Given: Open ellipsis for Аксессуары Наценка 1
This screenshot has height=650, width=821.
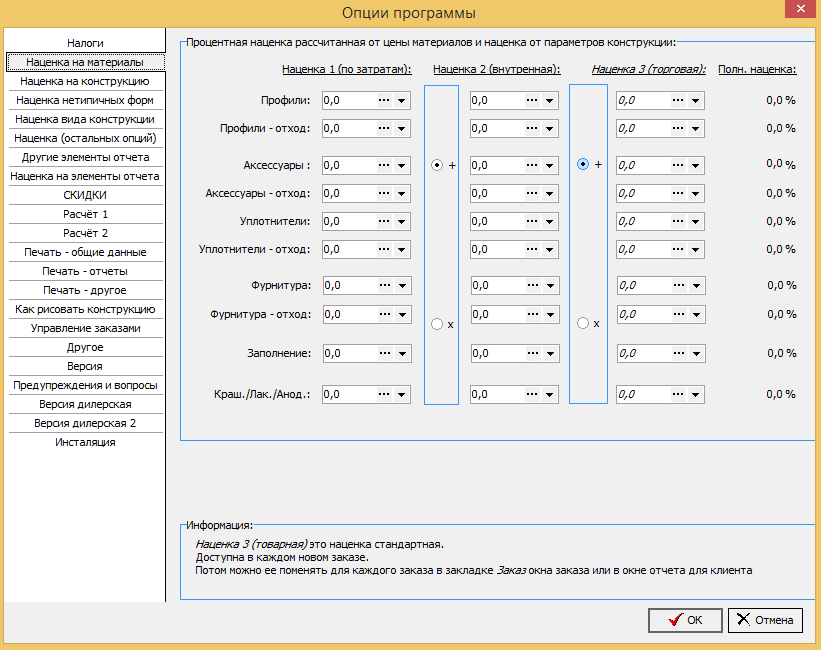Looking at the screenshot, I should 384,165.
